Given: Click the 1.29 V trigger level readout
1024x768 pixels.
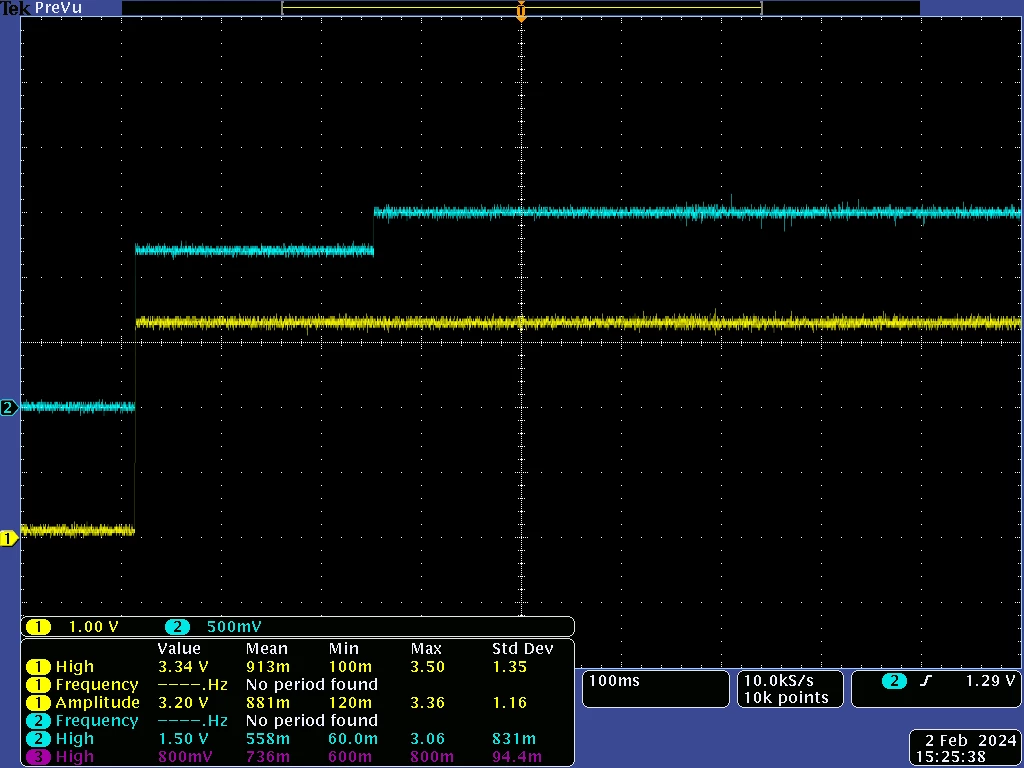Looking at the screenshot, I should pyautogui.click(x=990, y=680).
